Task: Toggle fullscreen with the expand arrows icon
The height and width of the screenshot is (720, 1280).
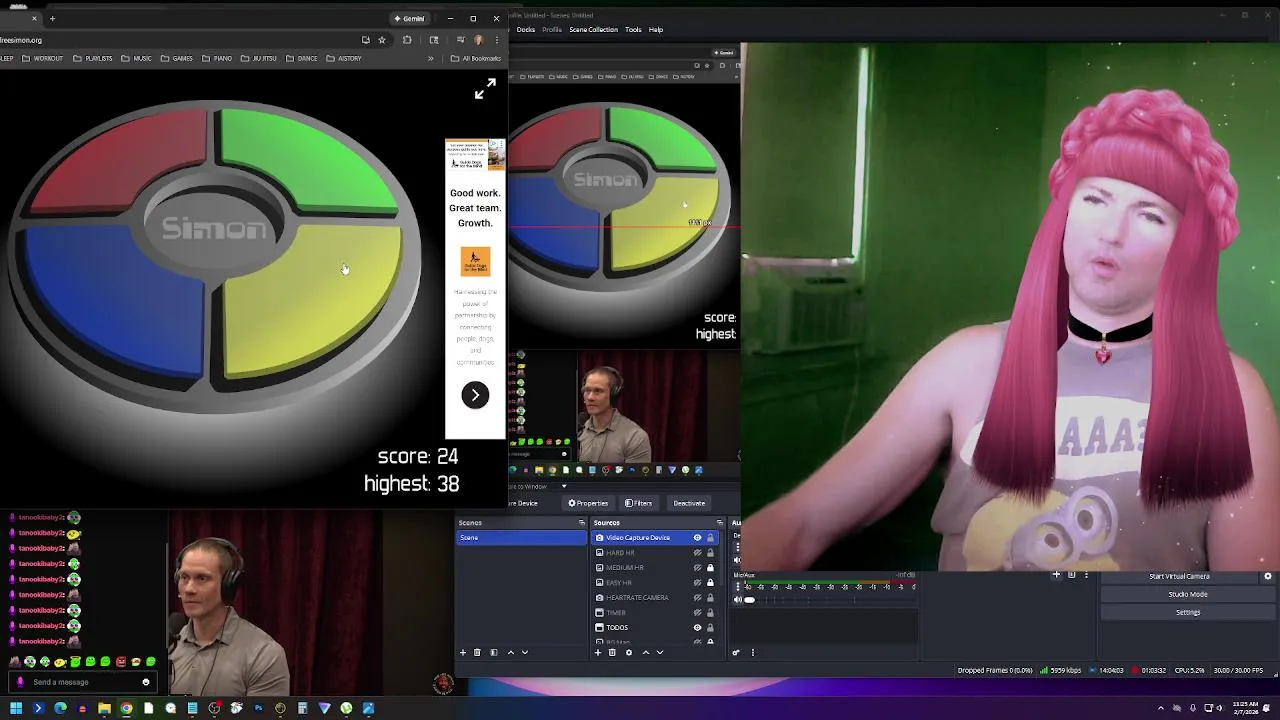Action: pos(485,90)
